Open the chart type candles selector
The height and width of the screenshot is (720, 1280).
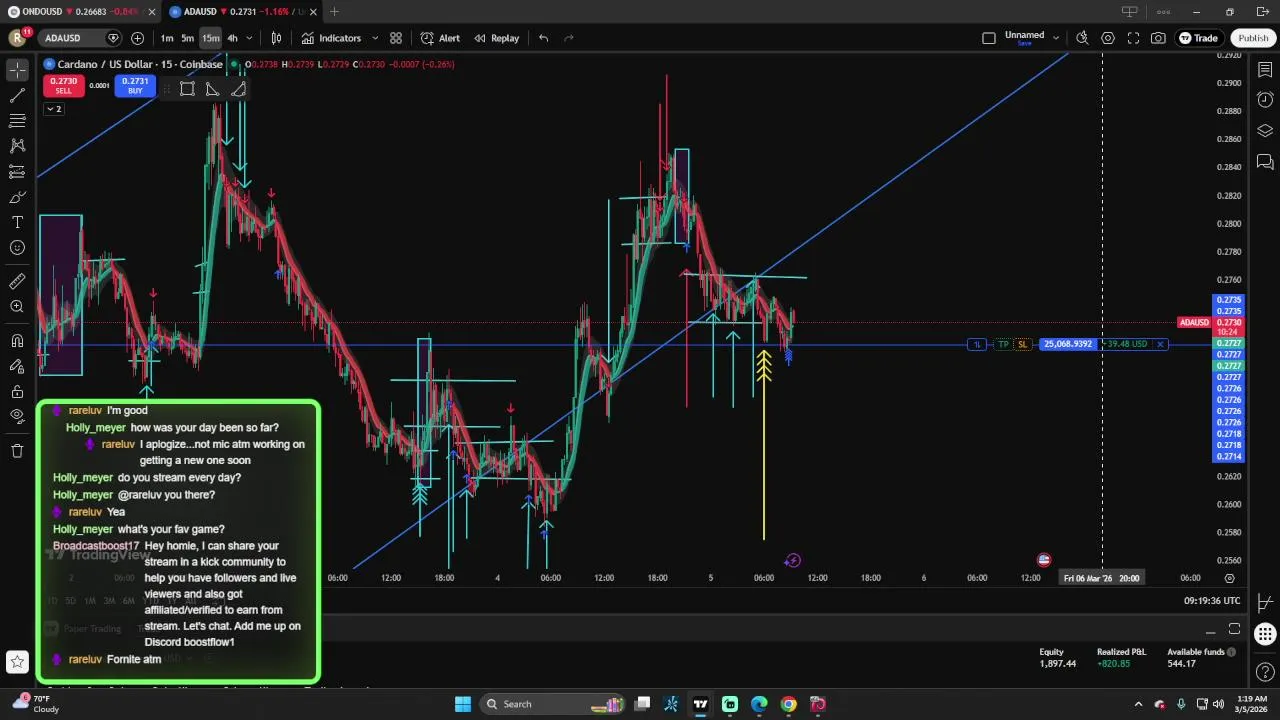click(x=276, y=38)
